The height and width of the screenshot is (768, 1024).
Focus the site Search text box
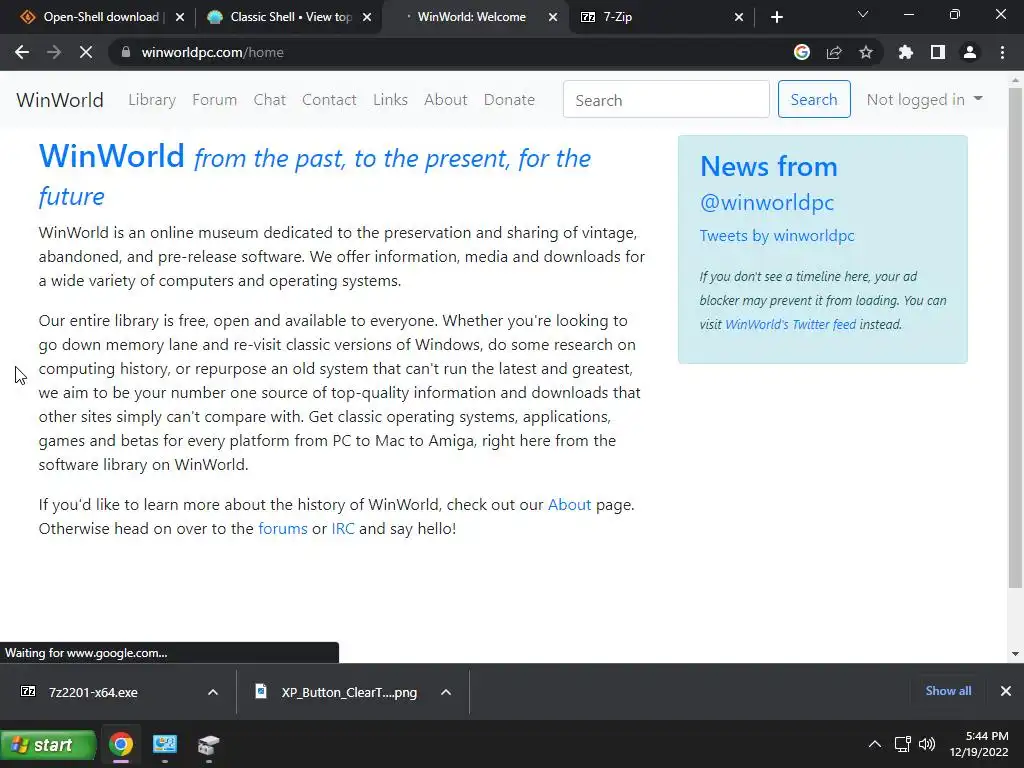666,99
